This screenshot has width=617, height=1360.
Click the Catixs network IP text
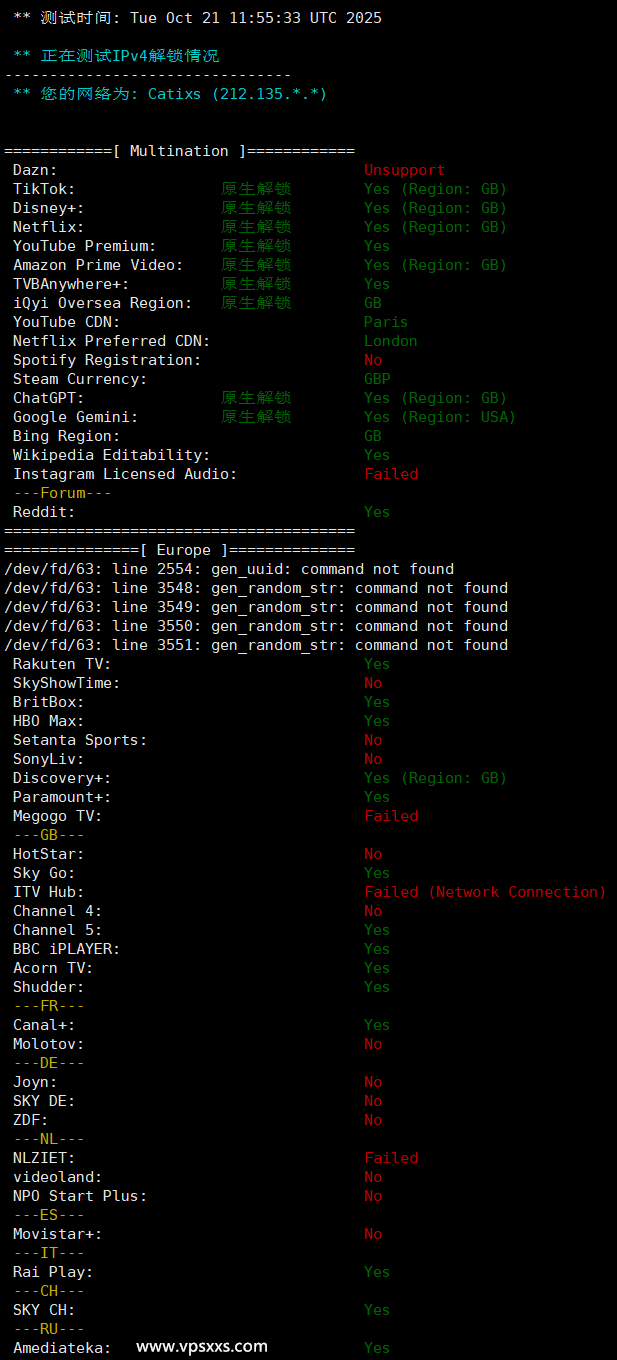click(237, 94)
